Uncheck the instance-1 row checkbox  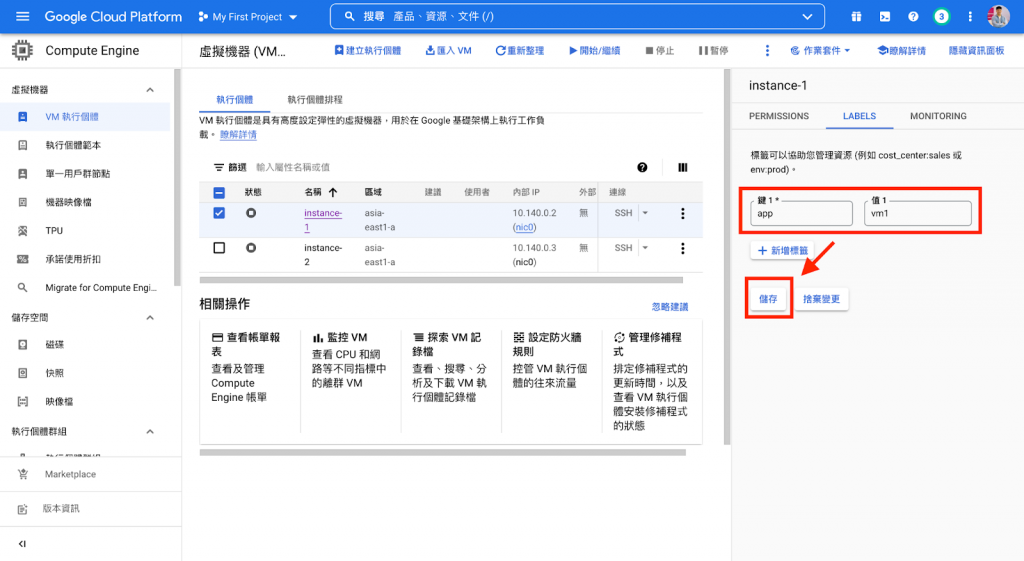click(219, 213)
